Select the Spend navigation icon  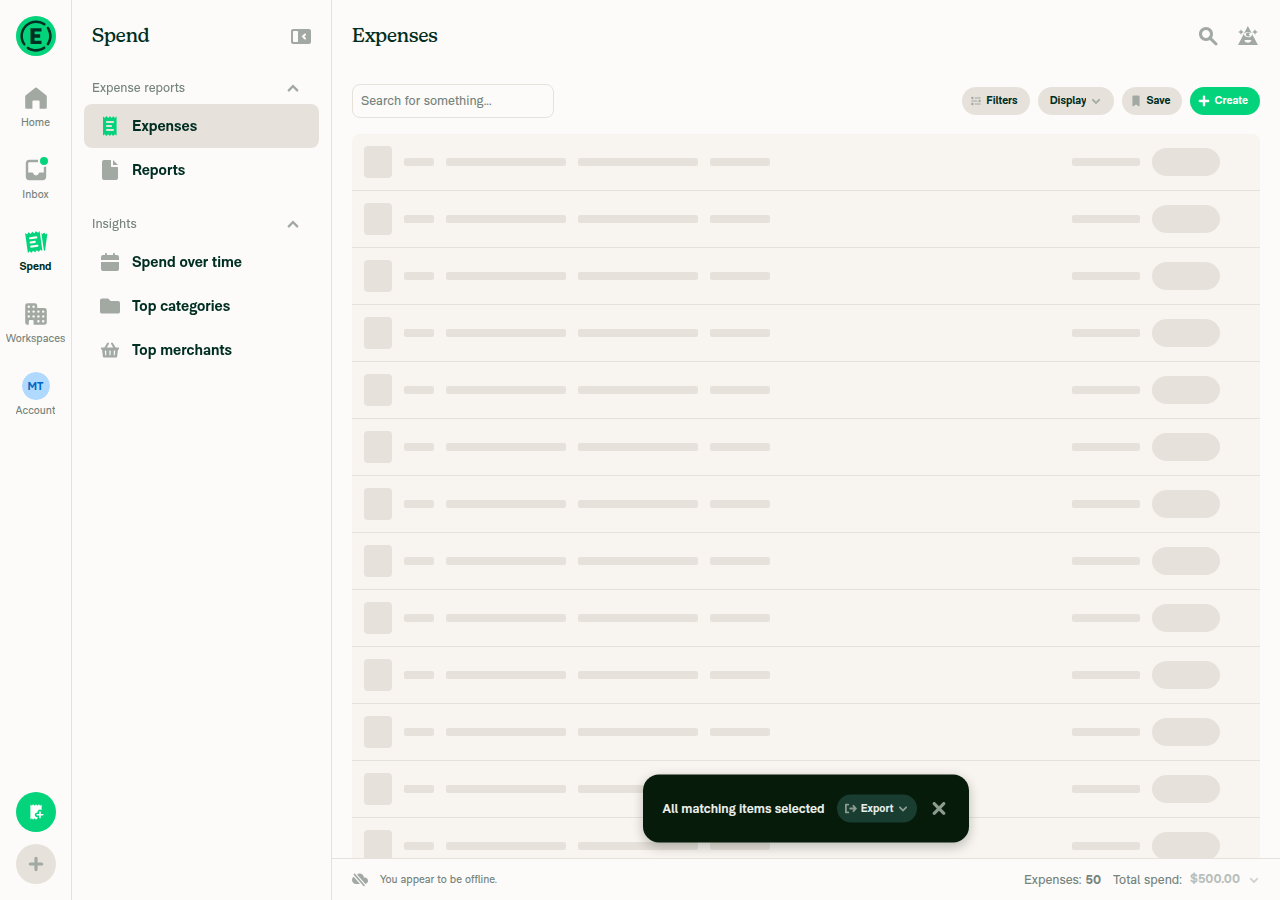click(36, 251)
